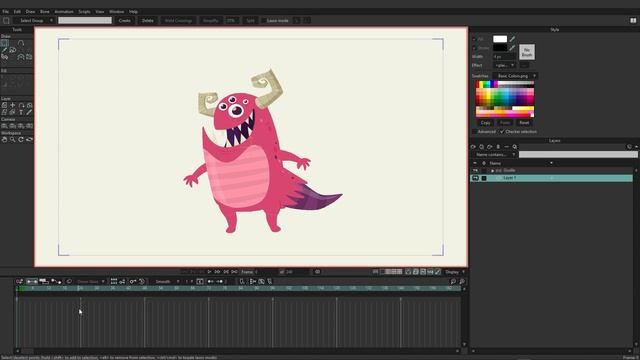
Task: Expand the Doodle group layer
Action: coord(492,171)
